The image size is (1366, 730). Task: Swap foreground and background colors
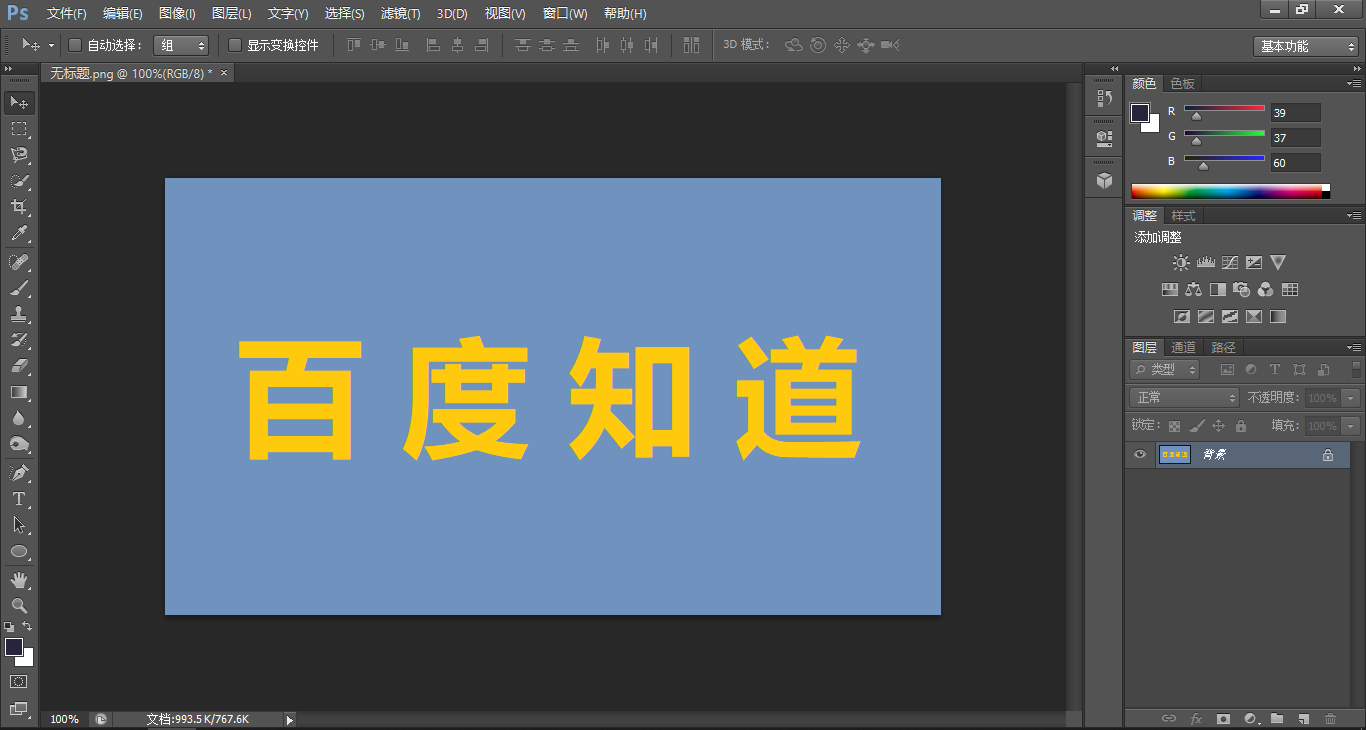tap(27, 626)
